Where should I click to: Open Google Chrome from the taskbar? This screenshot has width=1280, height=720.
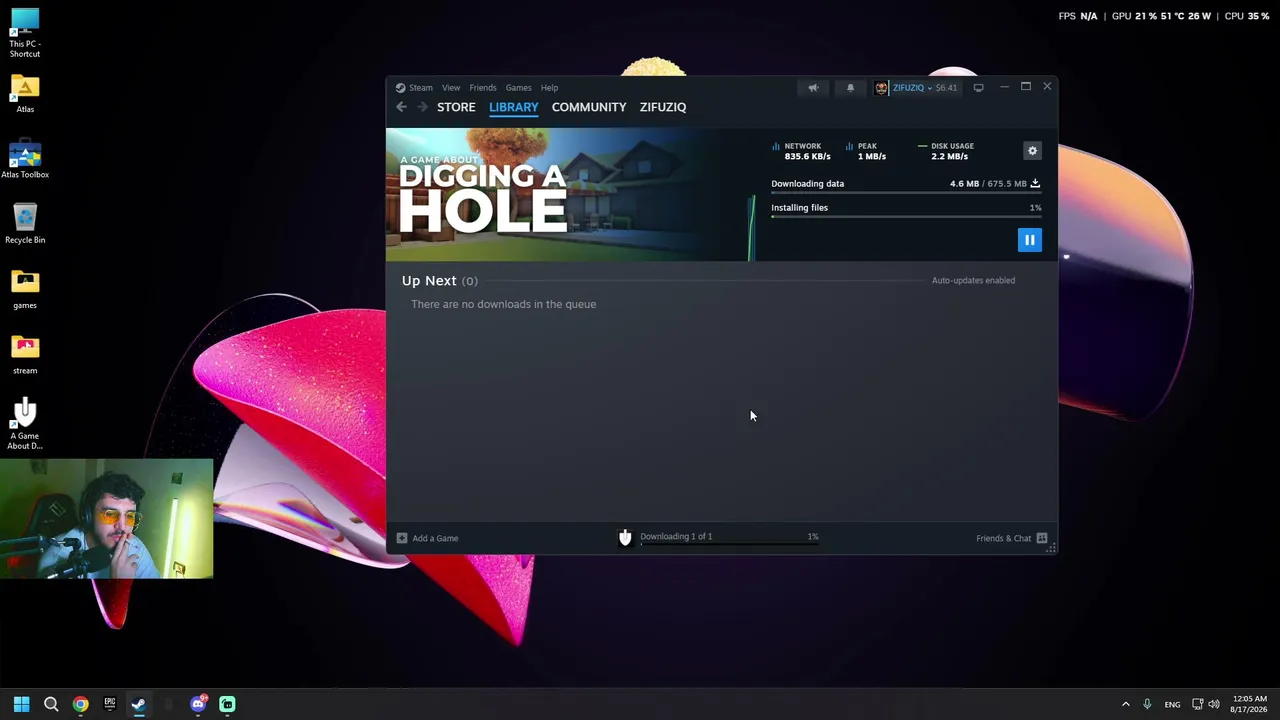80,704
